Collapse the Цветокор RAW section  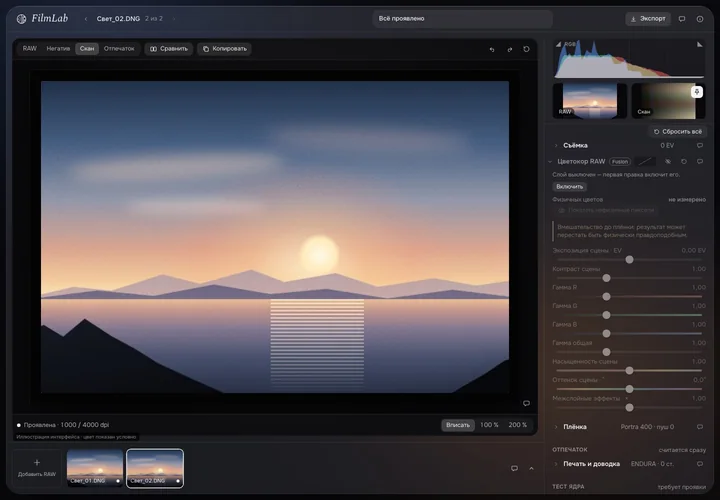[550, 162]
